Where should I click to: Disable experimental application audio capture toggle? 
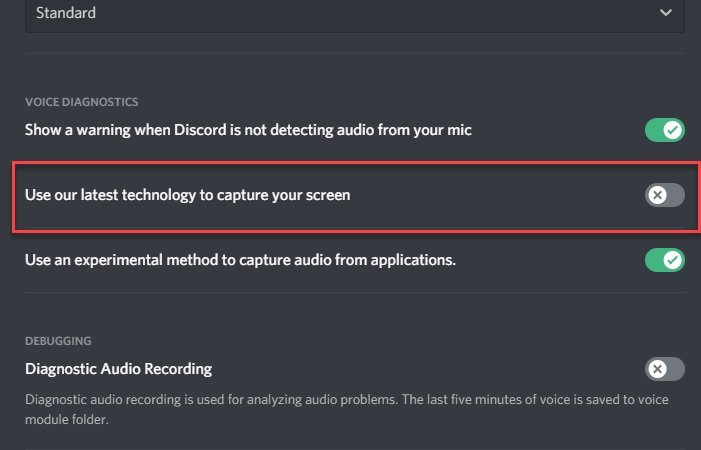664,260
